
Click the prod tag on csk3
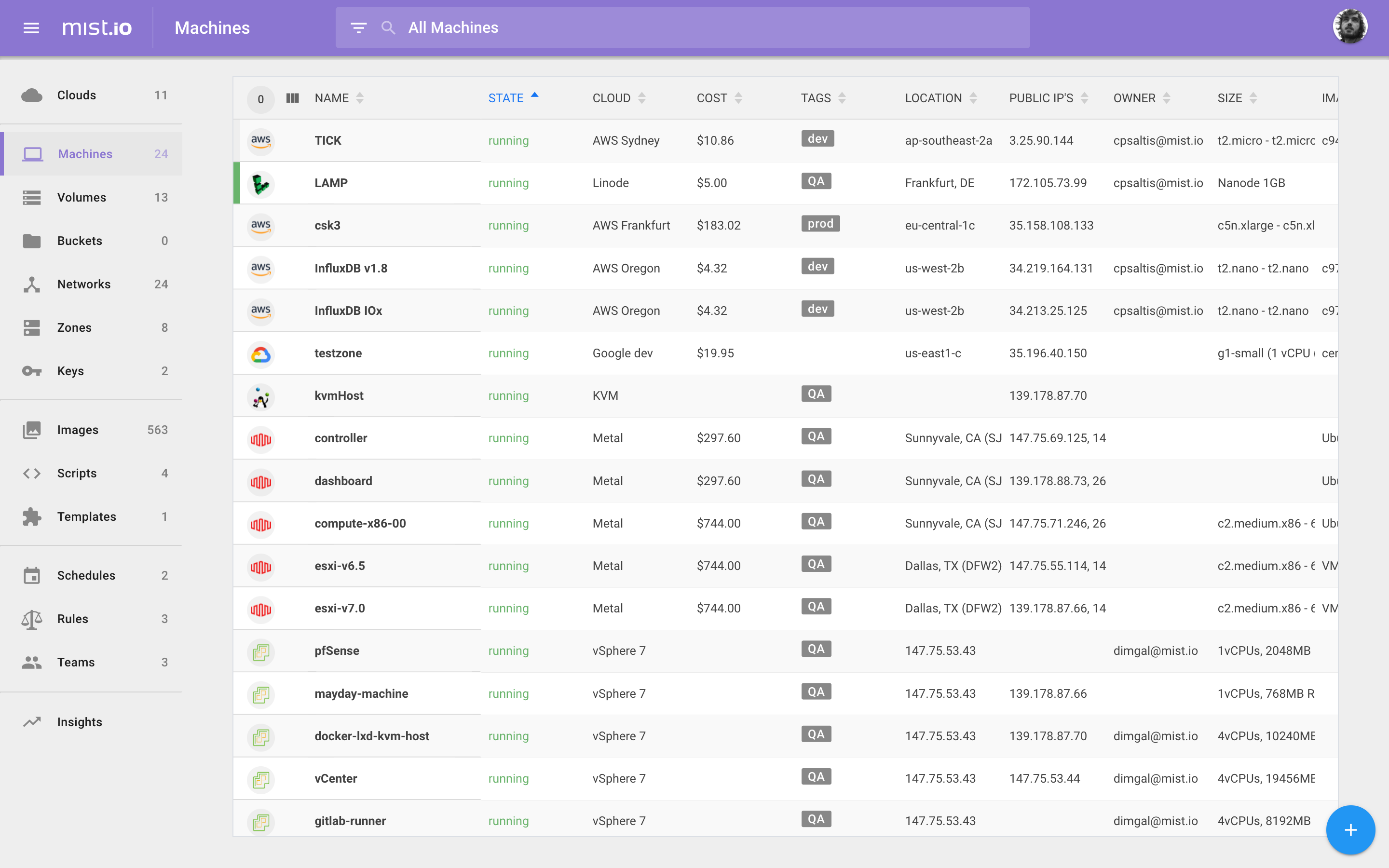[820, 224]
